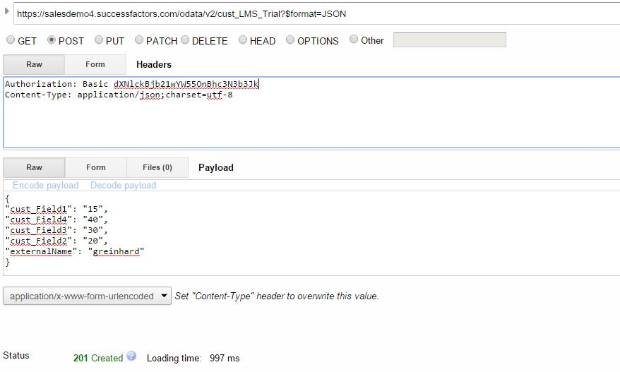Switch Headers to Form tab
620x372 pixels.
[95, 64]
